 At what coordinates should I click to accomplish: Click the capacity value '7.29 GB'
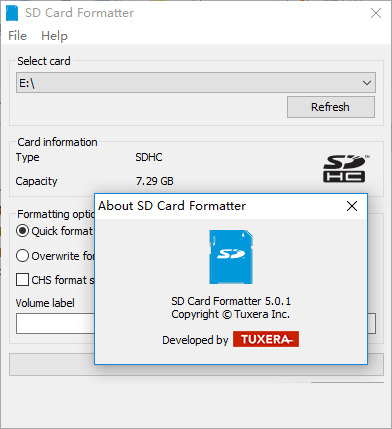[x=155, y=181]
